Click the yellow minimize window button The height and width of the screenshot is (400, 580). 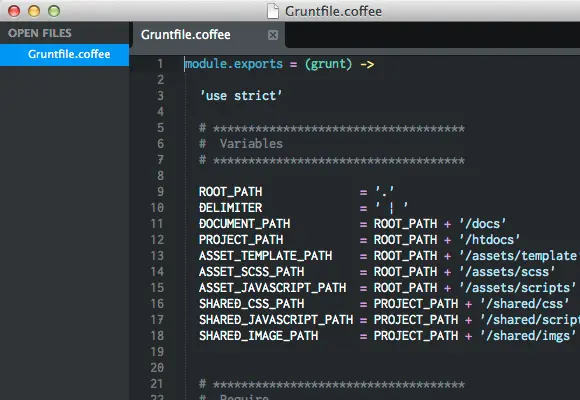(34, 11)
